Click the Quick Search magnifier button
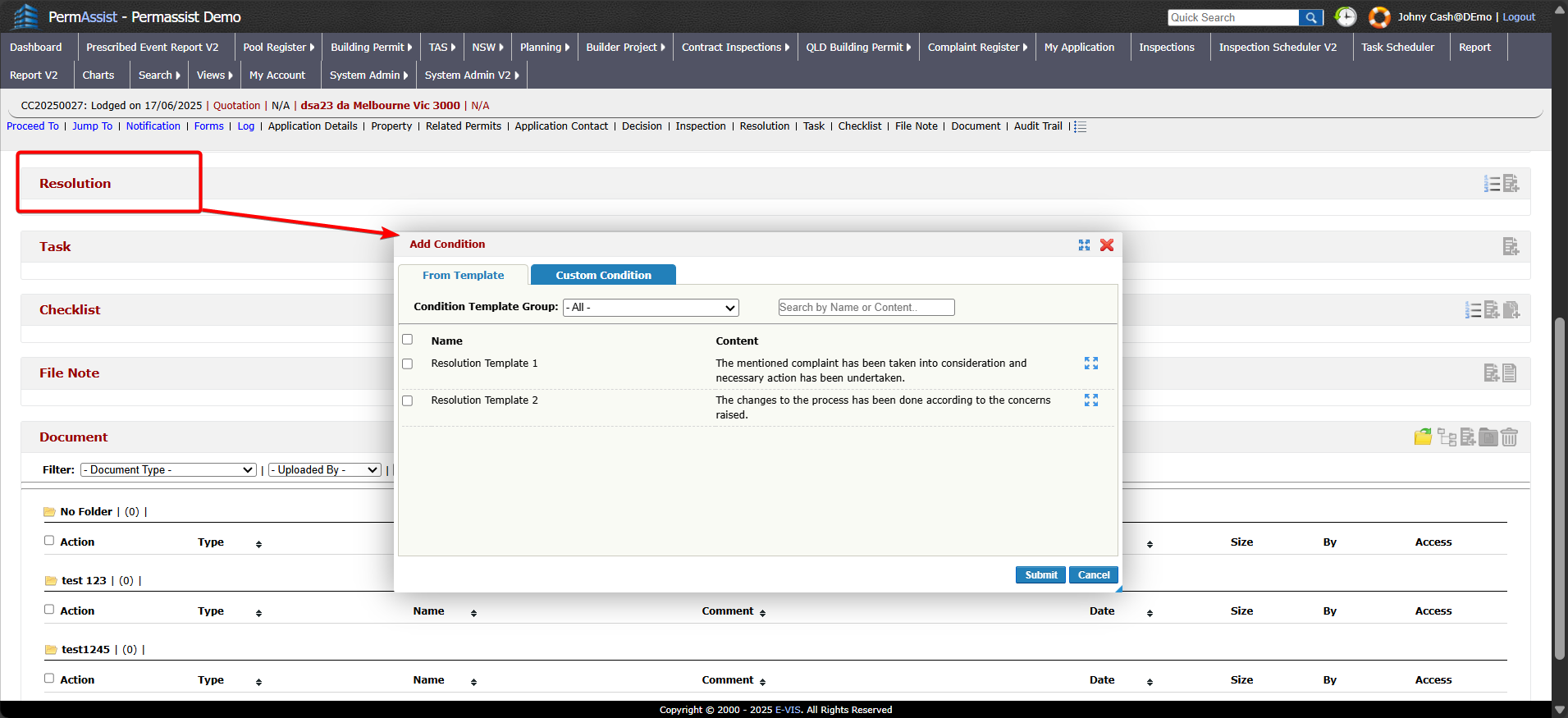The height and width of the screenshot is (718, 1568). [x=1310, y=17]
